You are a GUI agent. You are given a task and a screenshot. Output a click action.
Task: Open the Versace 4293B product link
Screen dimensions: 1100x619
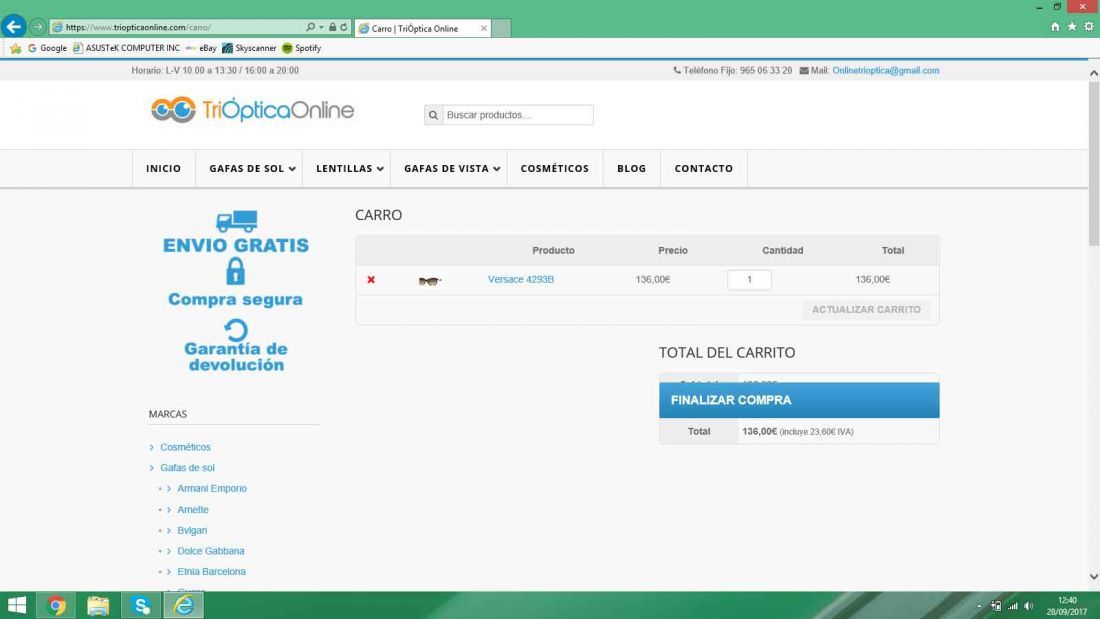click(521, 279)
